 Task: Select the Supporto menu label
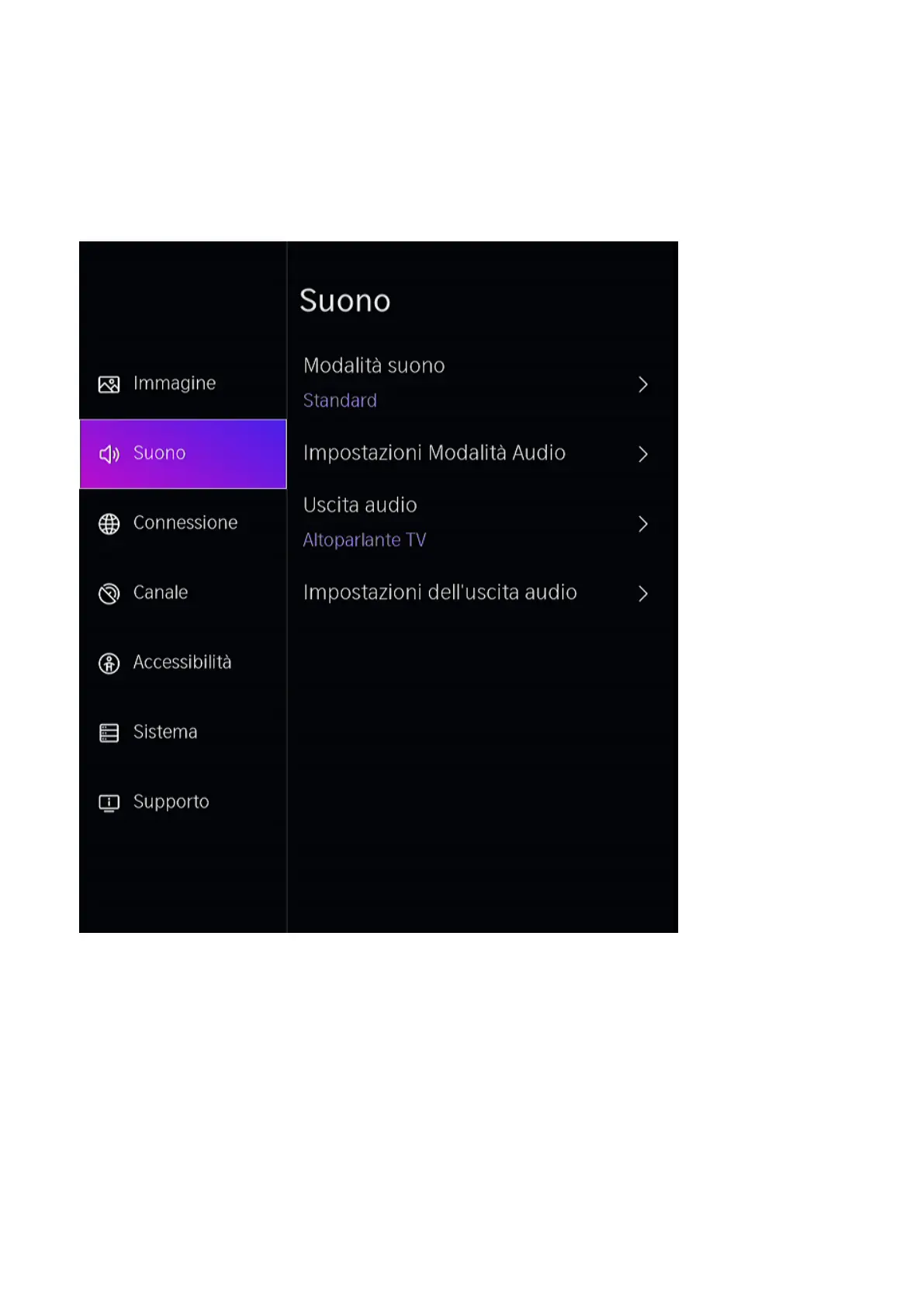[x=171, y=802]
